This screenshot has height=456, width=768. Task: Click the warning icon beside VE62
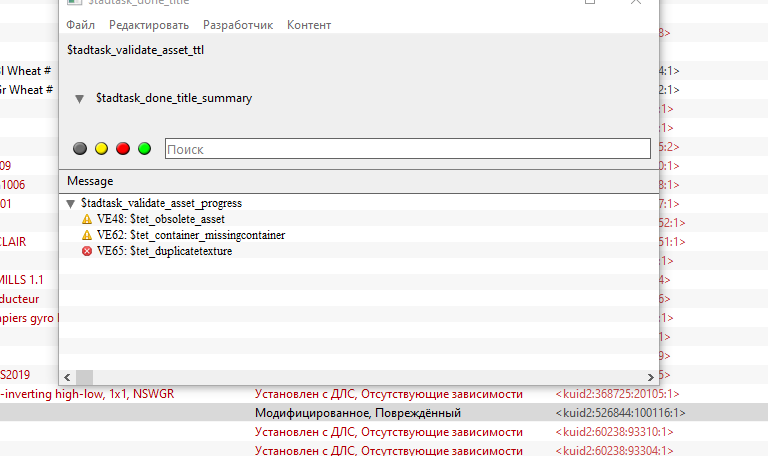(87, 235)
